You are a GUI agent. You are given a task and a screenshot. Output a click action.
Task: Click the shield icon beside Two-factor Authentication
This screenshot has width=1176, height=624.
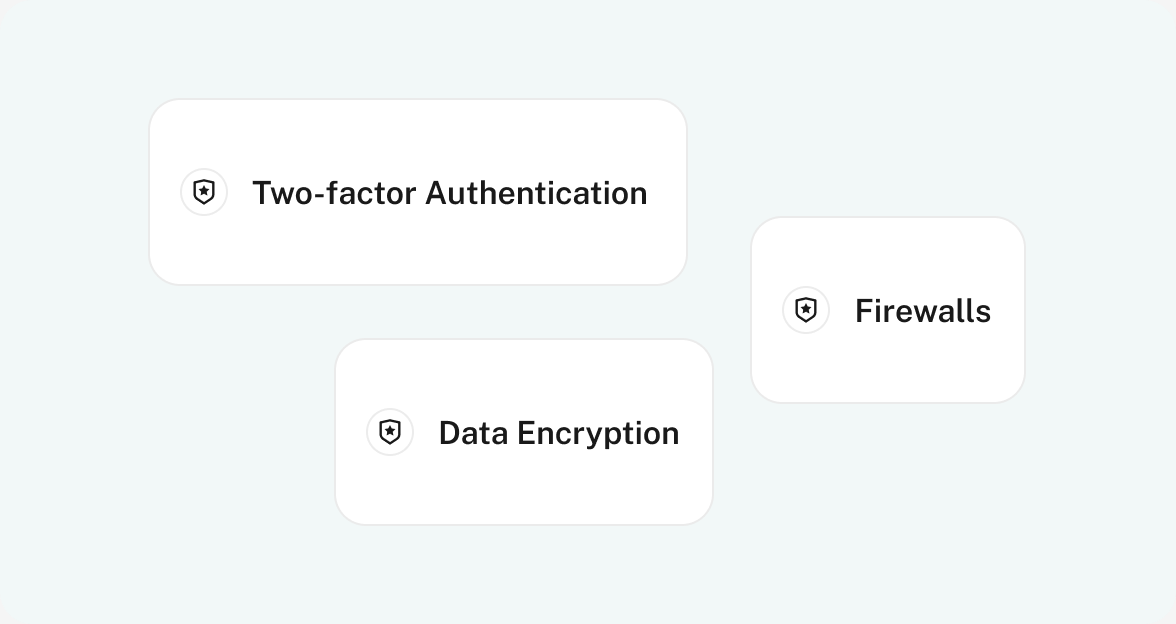(x=204, y=192)
